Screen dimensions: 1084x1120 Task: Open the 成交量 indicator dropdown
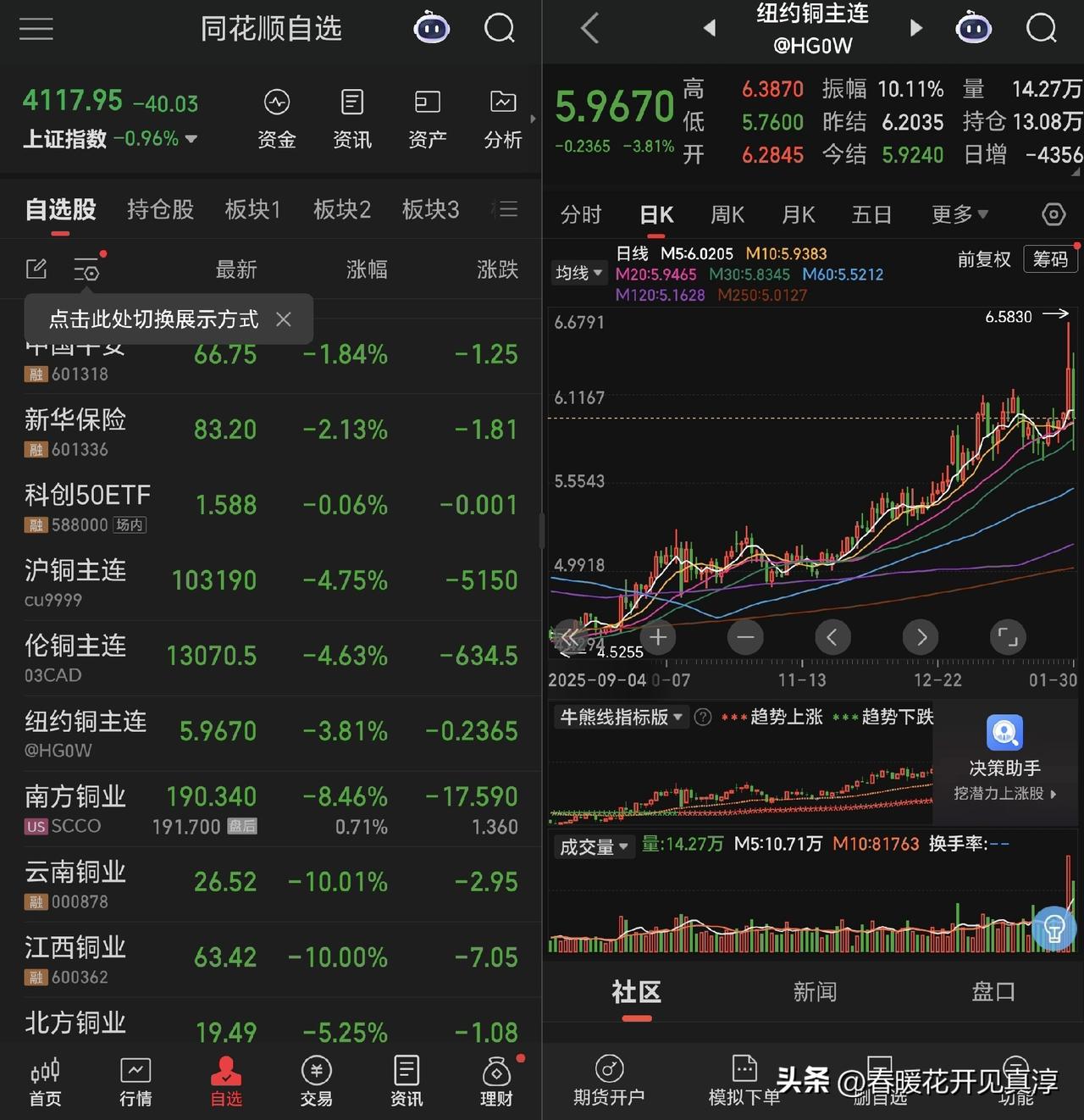click(594, 846)
